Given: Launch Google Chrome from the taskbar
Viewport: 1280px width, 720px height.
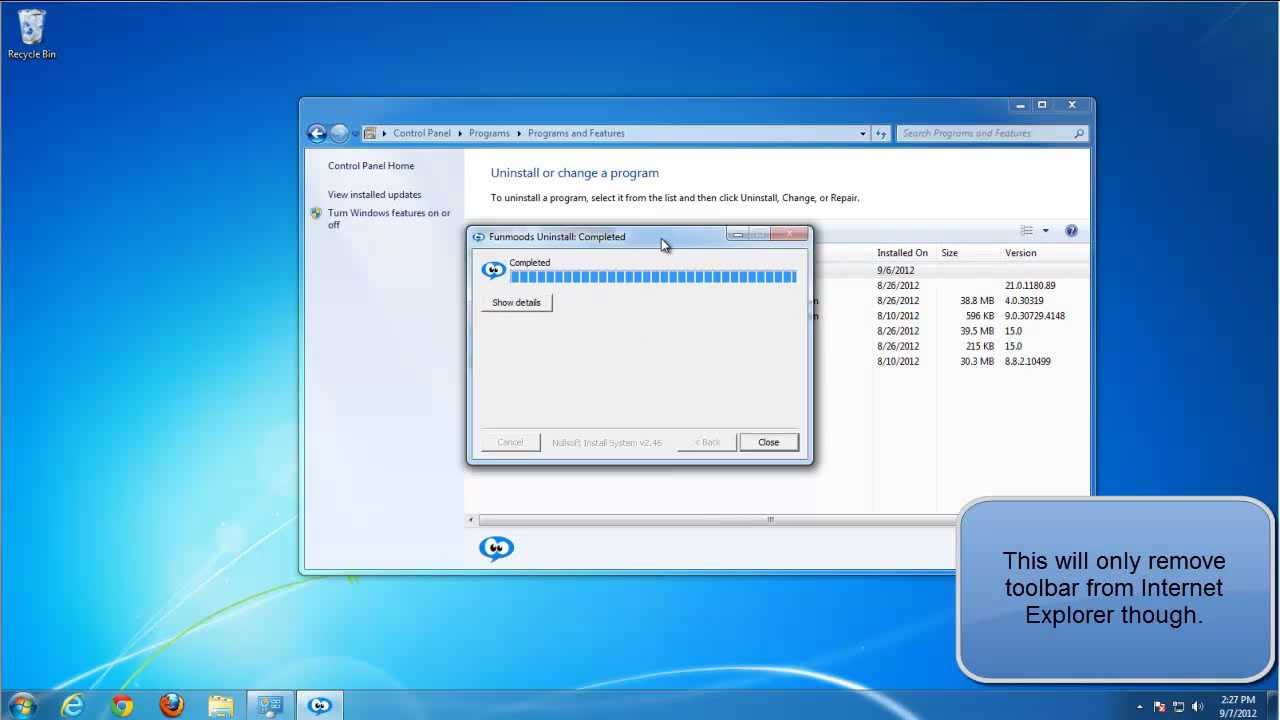Looking at the screenshot, I should point(122,706).
